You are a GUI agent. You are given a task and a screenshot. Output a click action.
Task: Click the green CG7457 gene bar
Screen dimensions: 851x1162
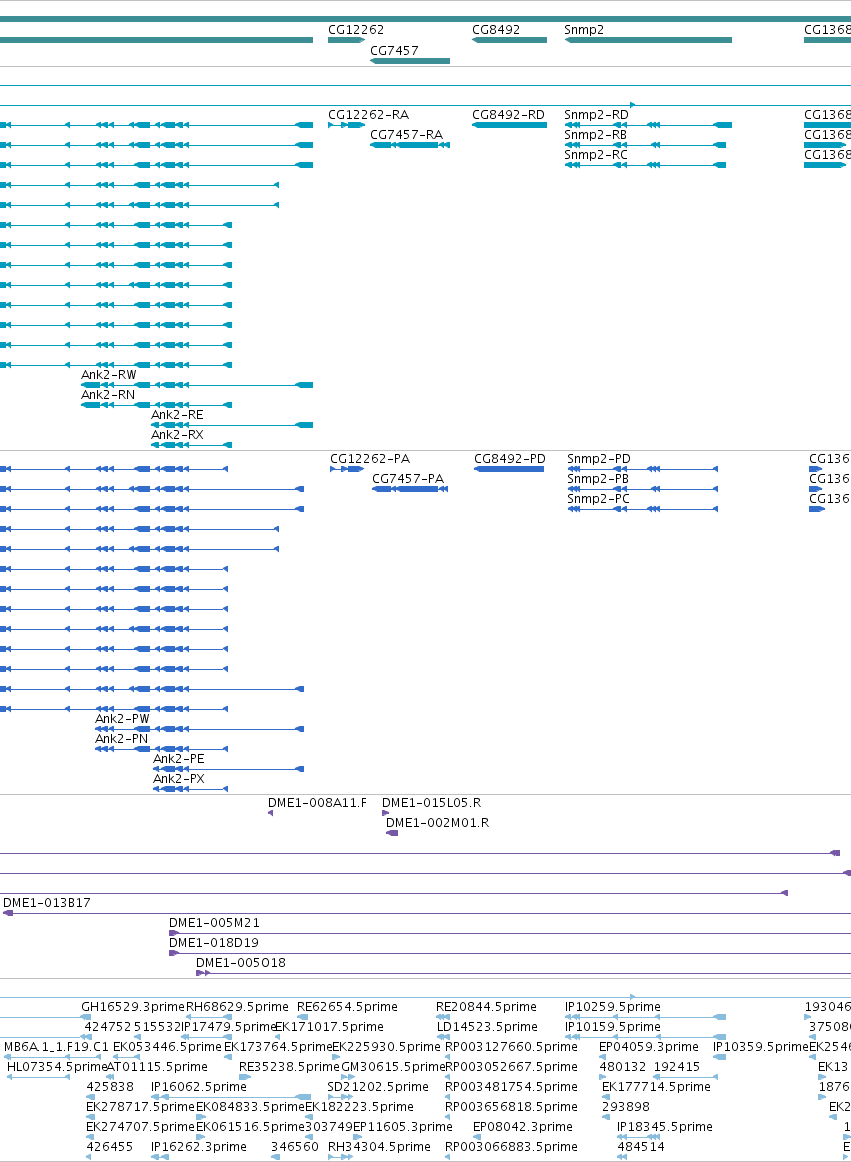tap(410, 61)
